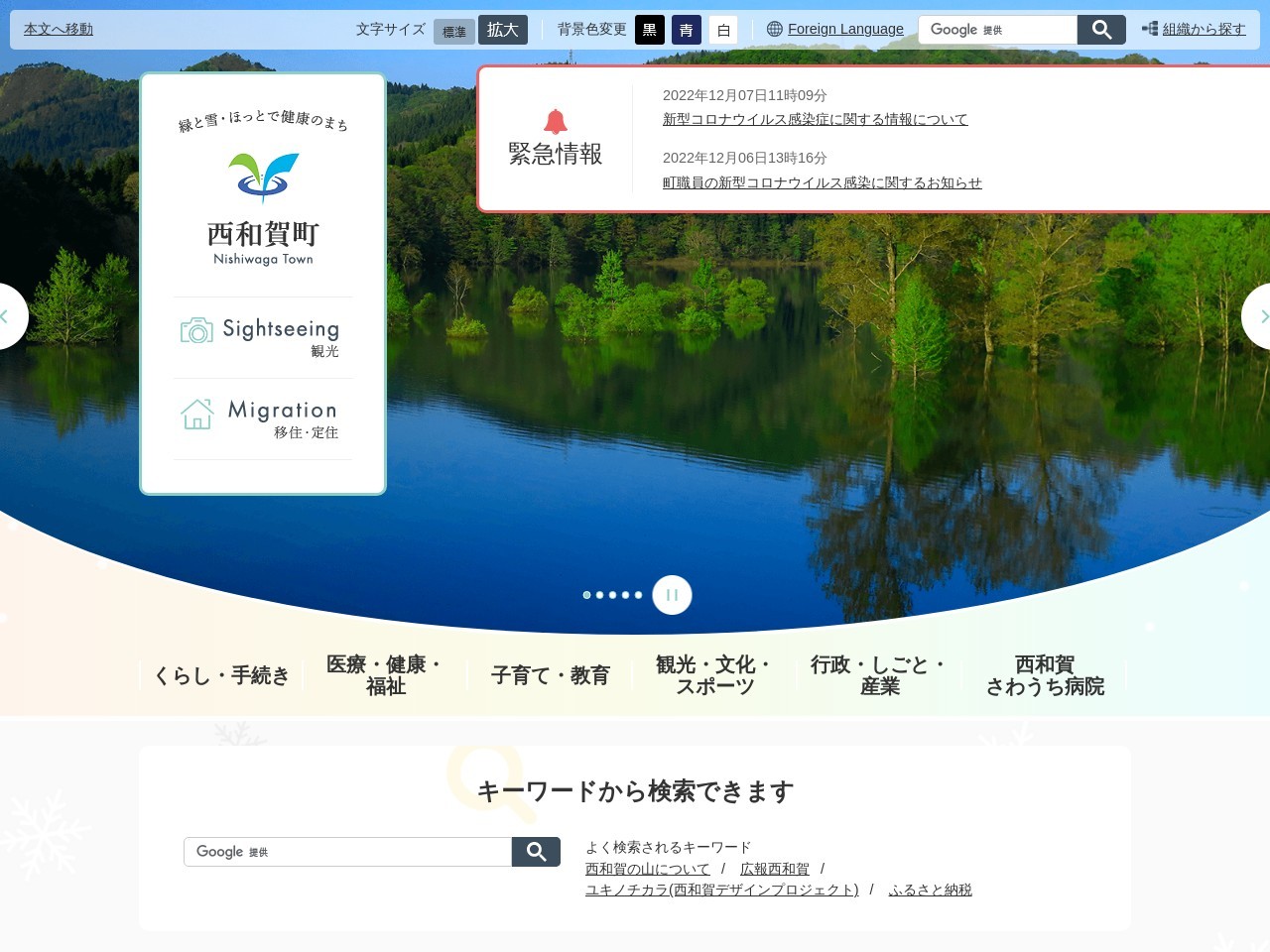The width and height of the screenshot is (1270, 952).
Task: Click date text 2022年12月07日11時09分
Action: (x=744, y=95)
